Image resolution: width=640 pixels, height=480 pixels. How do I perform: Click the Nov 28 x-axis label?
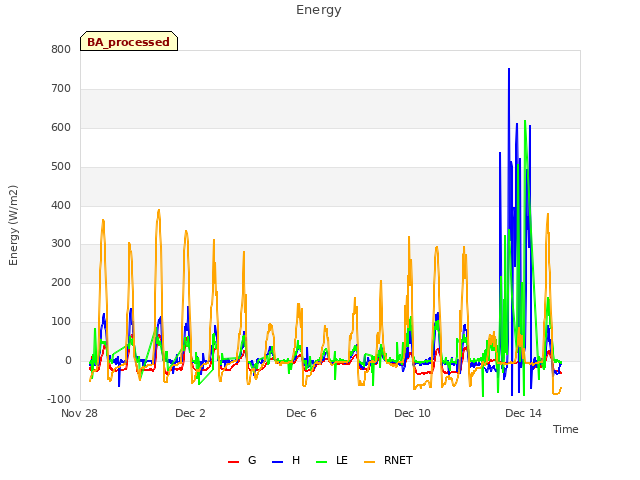[80, 413]
